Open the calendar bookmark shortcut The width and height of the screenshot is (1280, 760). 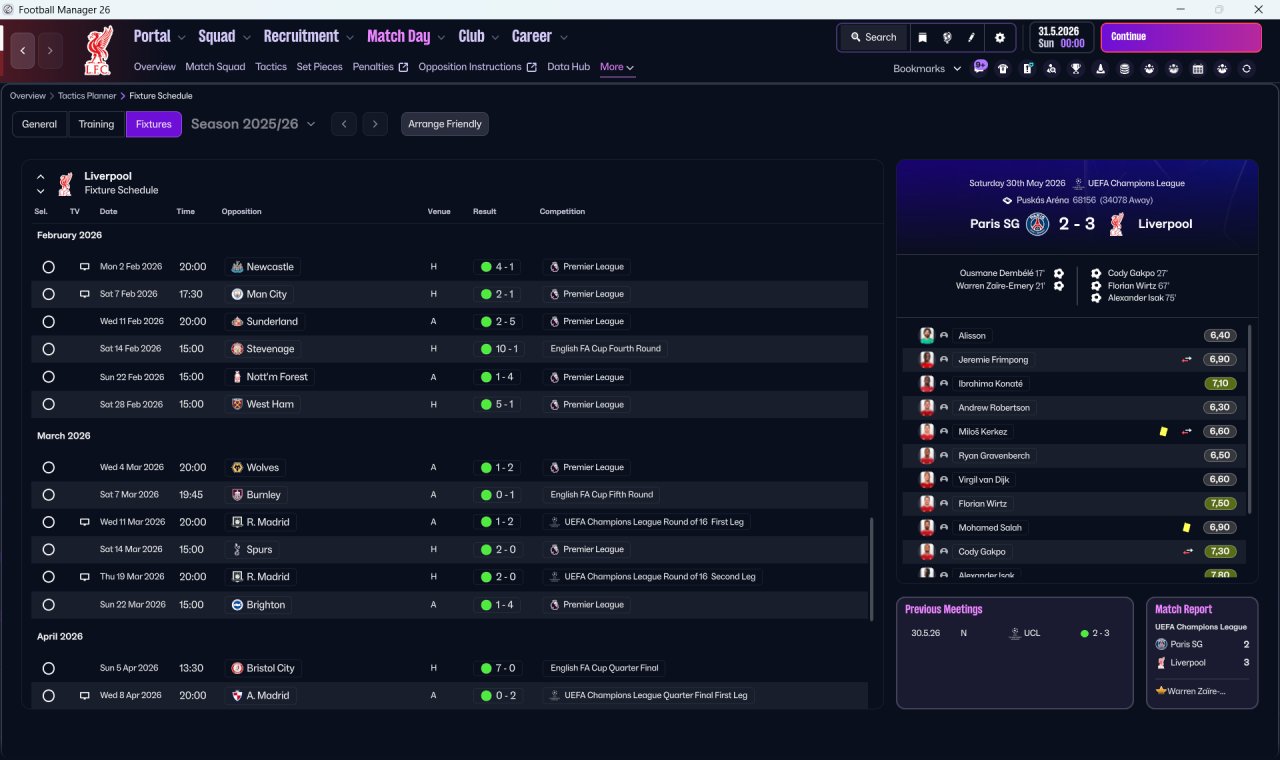pyautogui.click(x=1198, y=68)
